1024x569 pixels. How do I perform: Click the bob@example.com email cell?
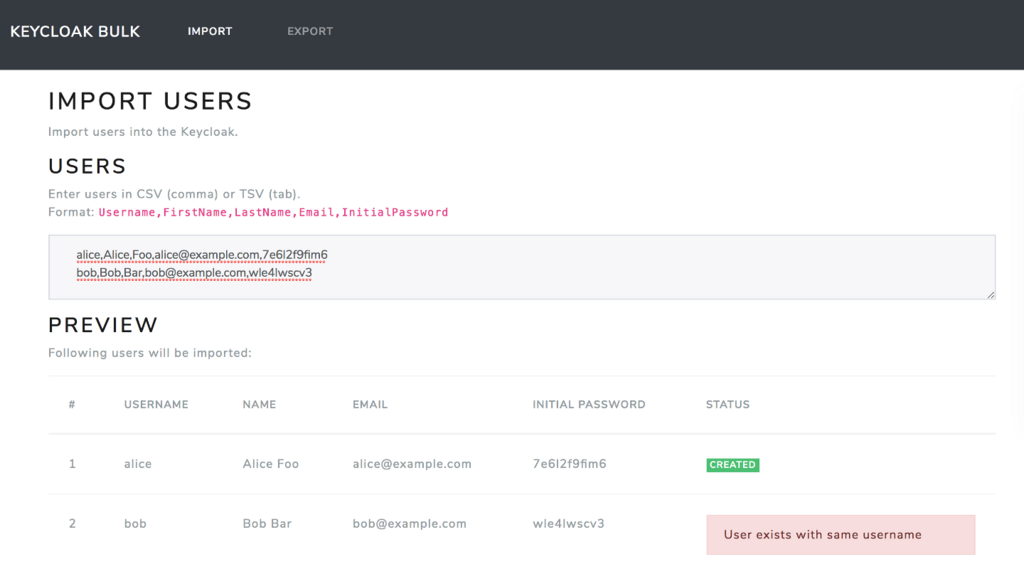409,523
